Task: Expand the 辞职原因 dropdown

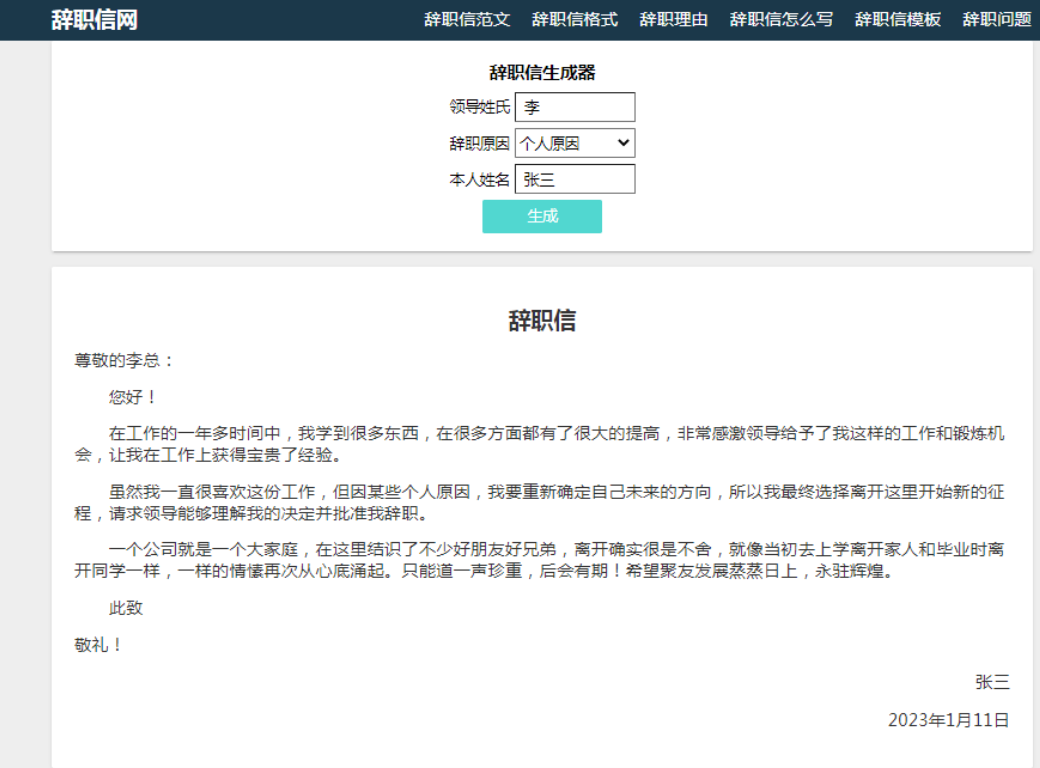Action: click(x=575, y=143)
